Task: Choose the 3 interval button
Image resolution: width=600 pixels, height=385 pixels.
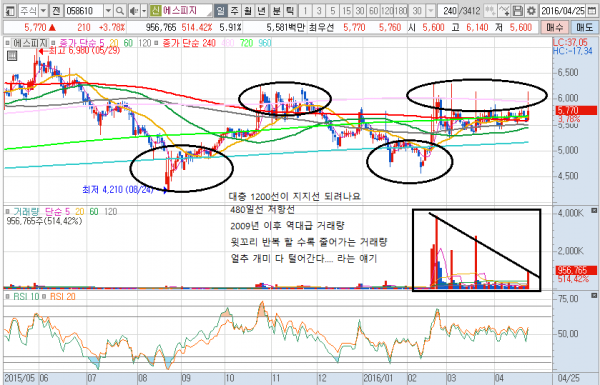Action: (x=319, y=11)
